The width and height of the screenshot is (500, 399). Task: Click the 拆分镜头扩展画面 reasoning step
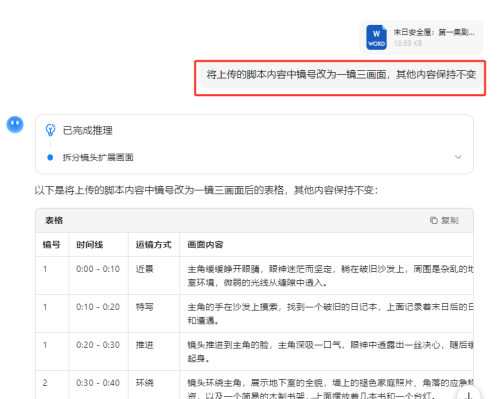click(98, 157)
